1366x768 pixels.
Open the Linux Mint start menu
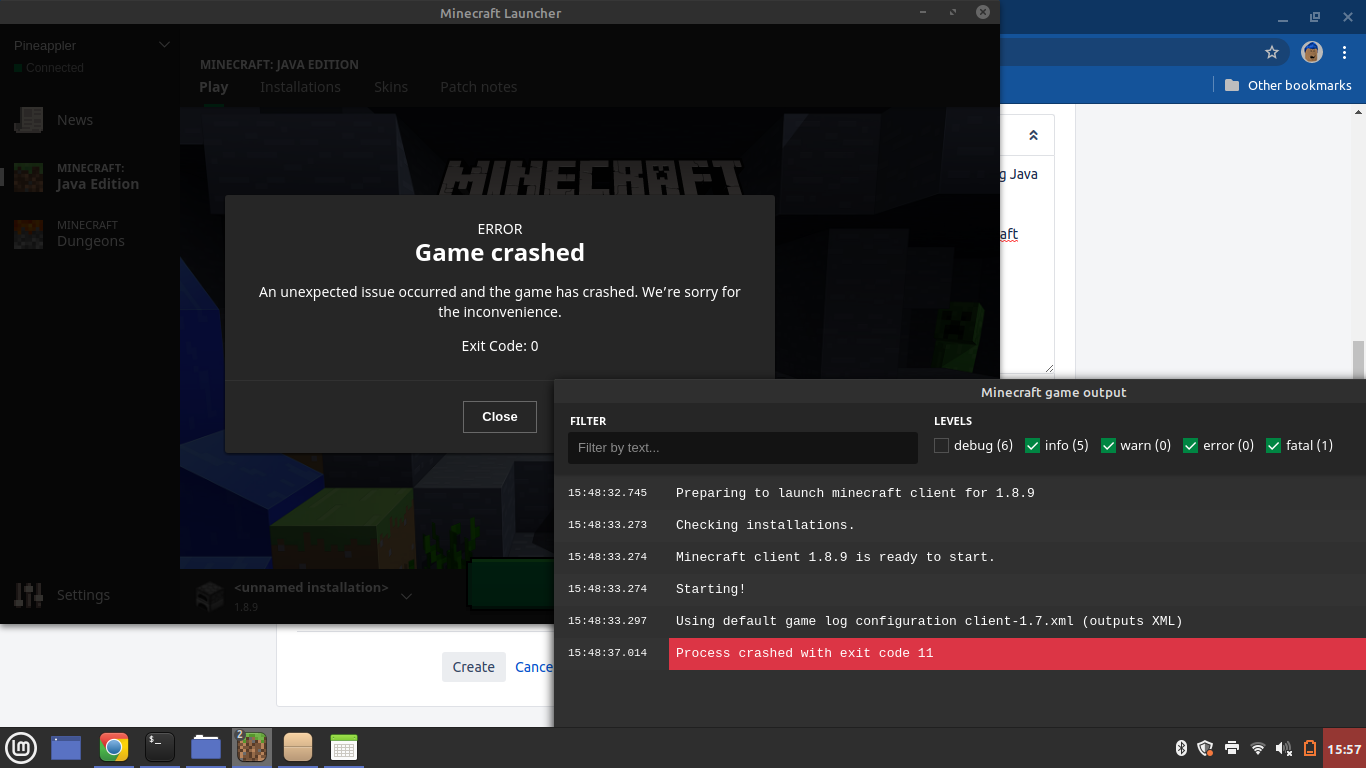click(21, 747)
